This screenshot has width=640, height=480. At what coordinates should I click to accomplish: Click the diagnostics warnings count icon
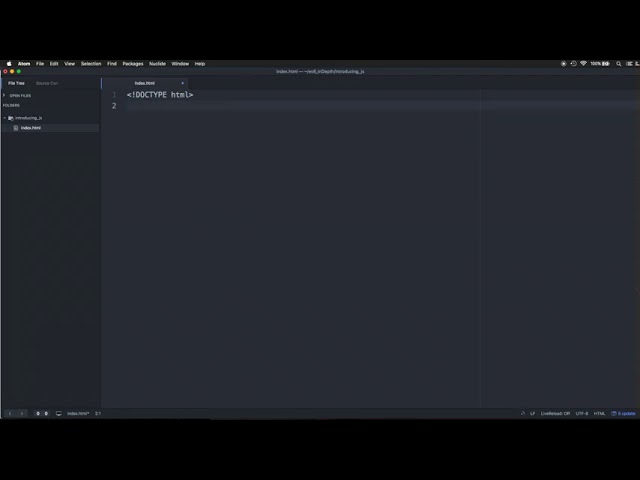[46, 413]
